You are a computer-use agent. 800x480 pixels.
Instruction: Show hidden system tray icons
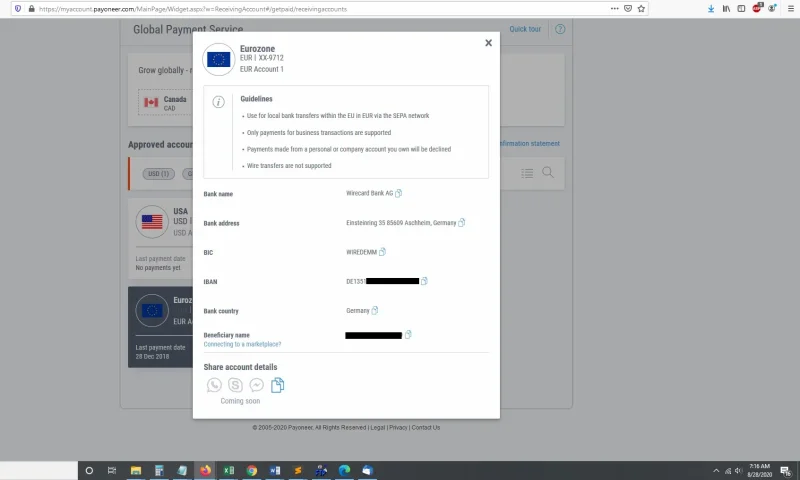716,470
